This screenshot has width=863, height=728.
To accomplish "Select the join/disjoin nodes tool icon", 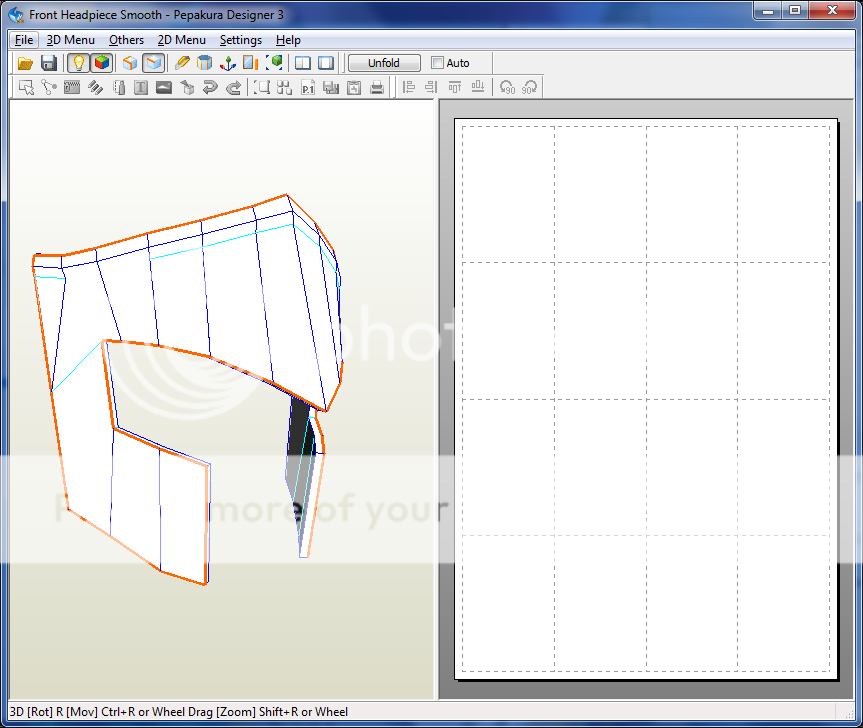I will 49,87.
